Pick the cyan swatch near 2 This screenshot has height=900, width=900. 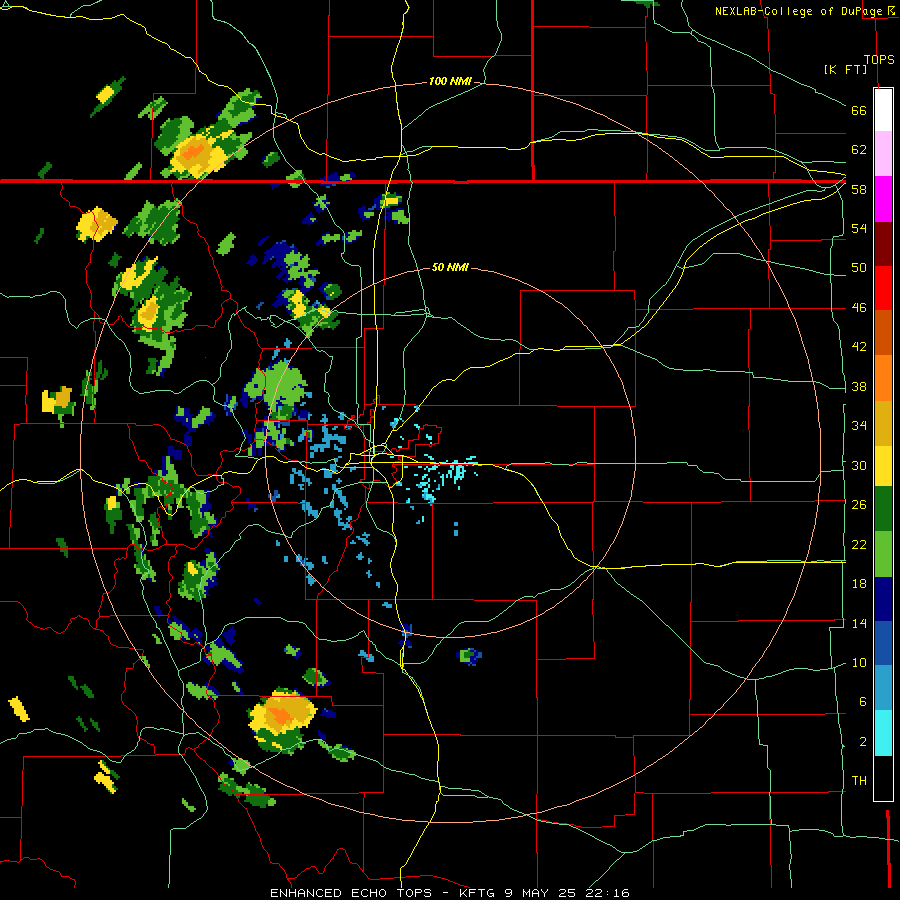pyautogui.click(x=883, y=733)
